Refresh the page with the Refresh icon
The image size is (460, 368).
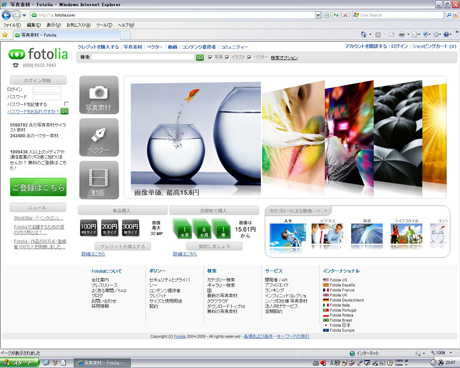click(336, 15)
